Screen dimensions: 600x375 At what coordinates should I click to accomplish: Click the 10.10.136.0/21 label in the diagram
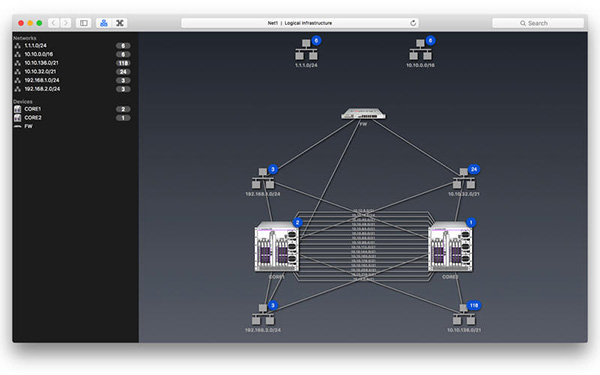464,330
